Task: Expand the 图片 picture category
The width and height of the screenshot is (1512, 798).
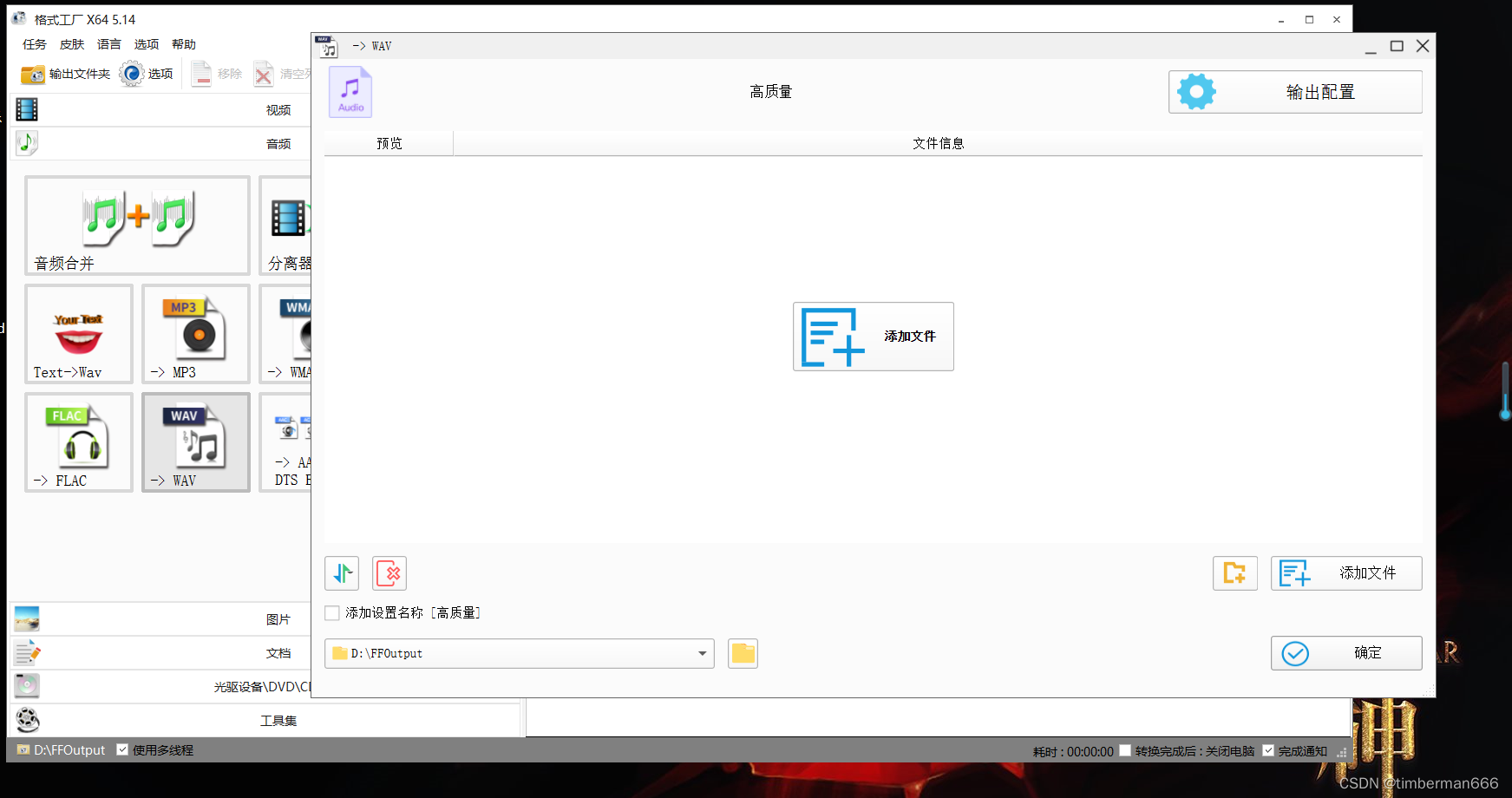Action: [160, 619]
